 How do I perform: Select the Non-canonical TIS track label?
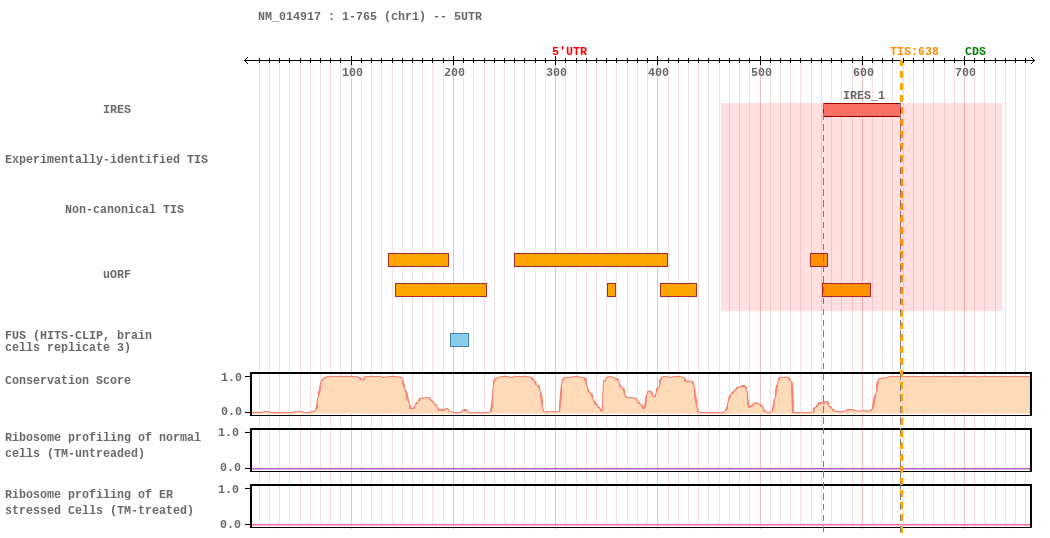pyautogui.click(x=124, y=210)
